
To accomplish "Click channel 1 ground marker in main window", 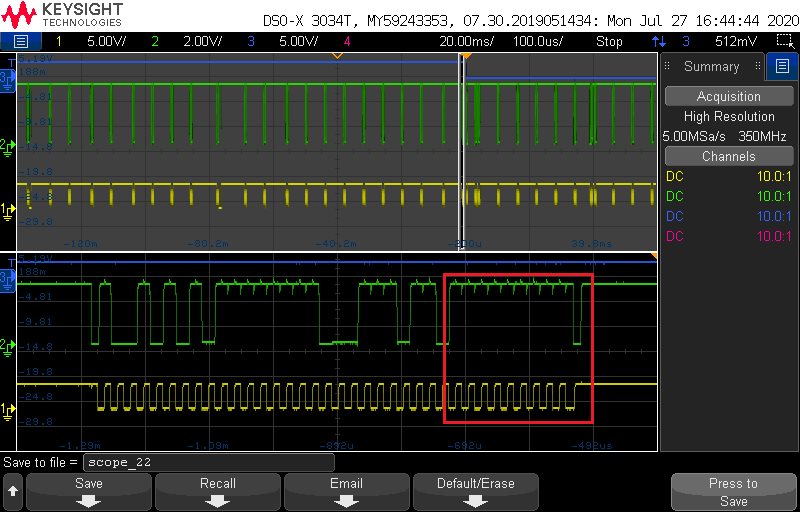I will tap(8, 211).
